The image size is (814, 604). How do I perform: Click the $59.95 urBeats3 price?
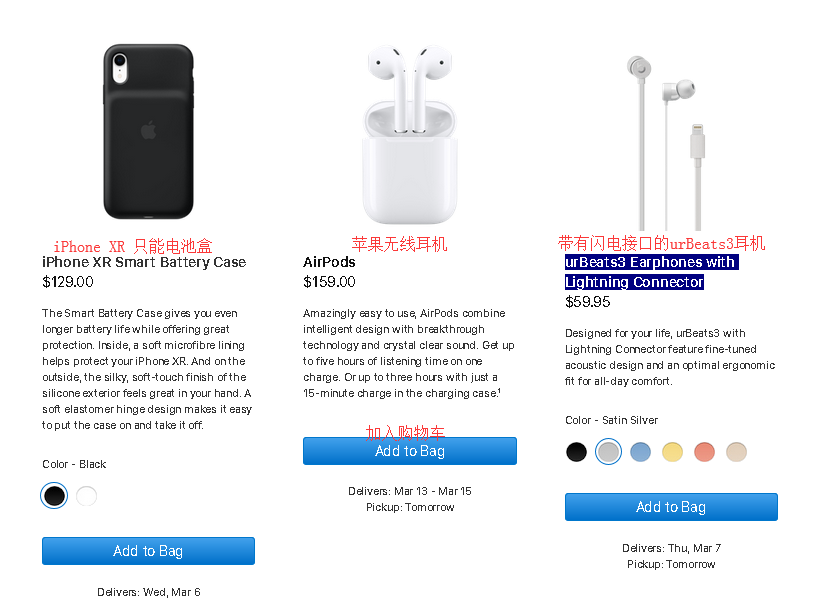[x=588, y=302]
